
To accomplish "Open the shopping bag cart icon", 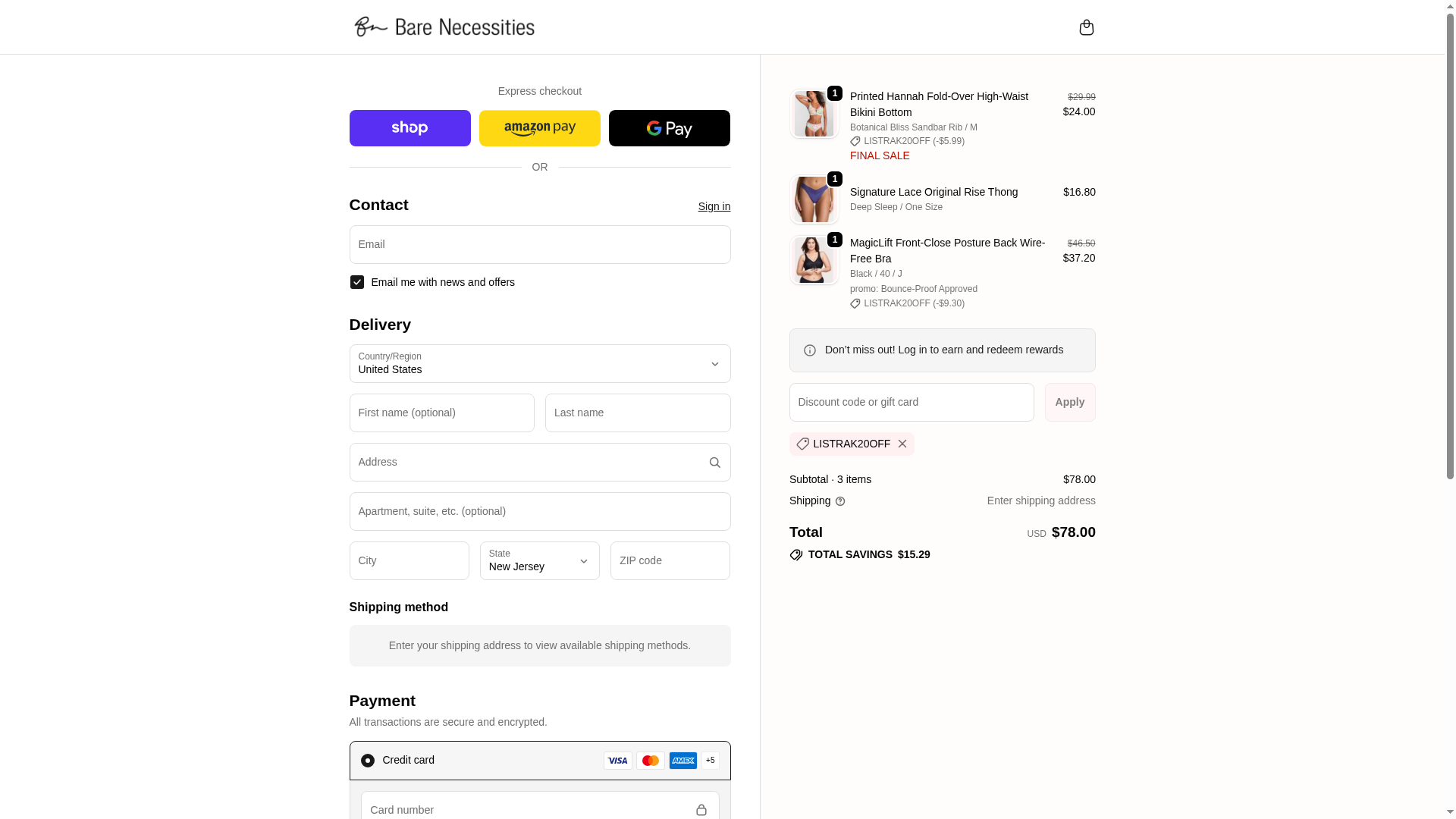I will point(1086,27).
